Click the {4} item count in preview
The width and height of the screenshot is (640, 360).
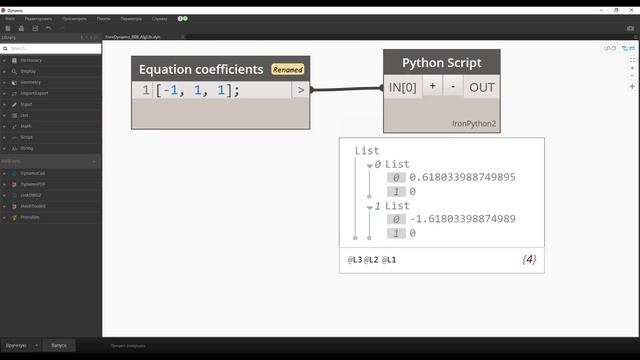point(529,259)
